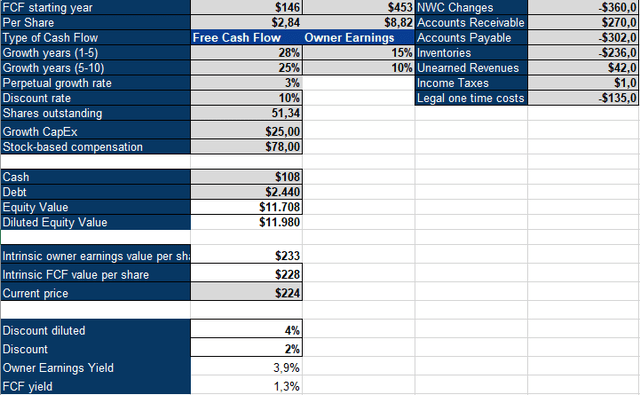Image resolution: width=640 pixels, height=395 pixels.
Task: Click the Cash value $108 cell
Action: tap(246, 177)
